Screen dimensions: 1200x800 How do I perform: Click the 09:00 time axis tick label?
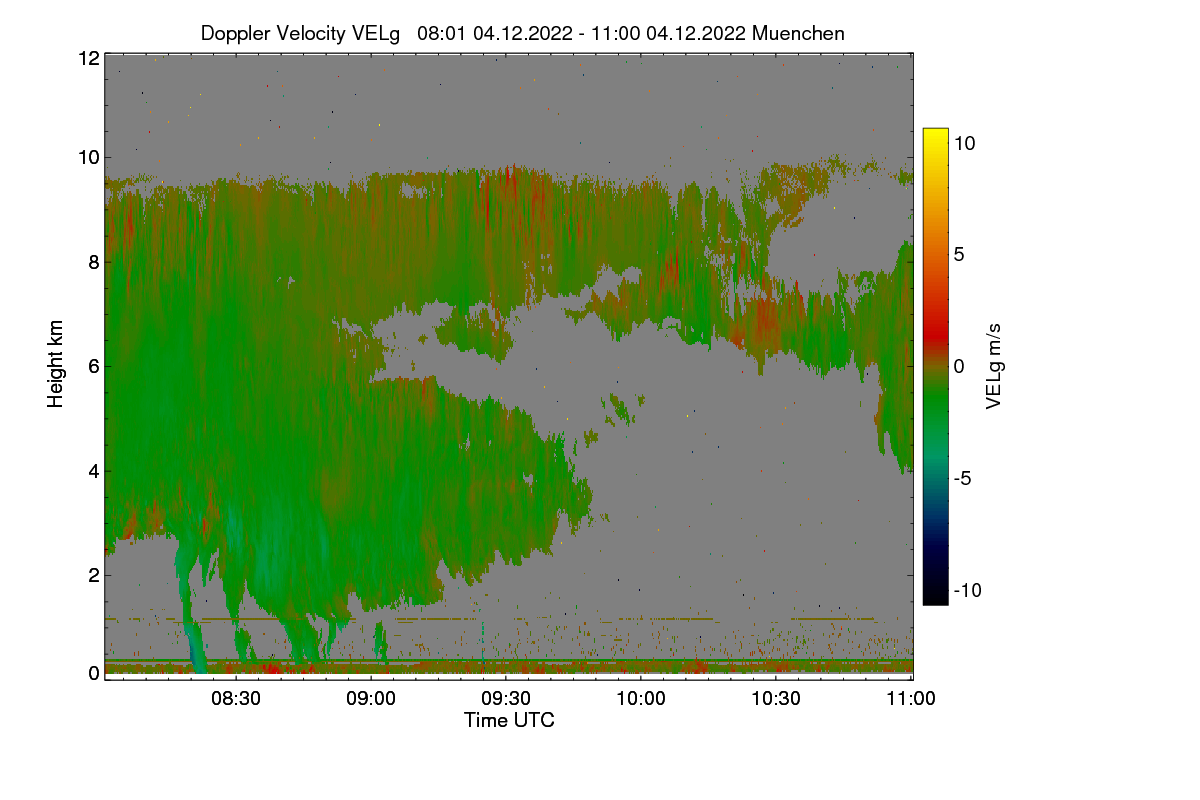point(371,699)
